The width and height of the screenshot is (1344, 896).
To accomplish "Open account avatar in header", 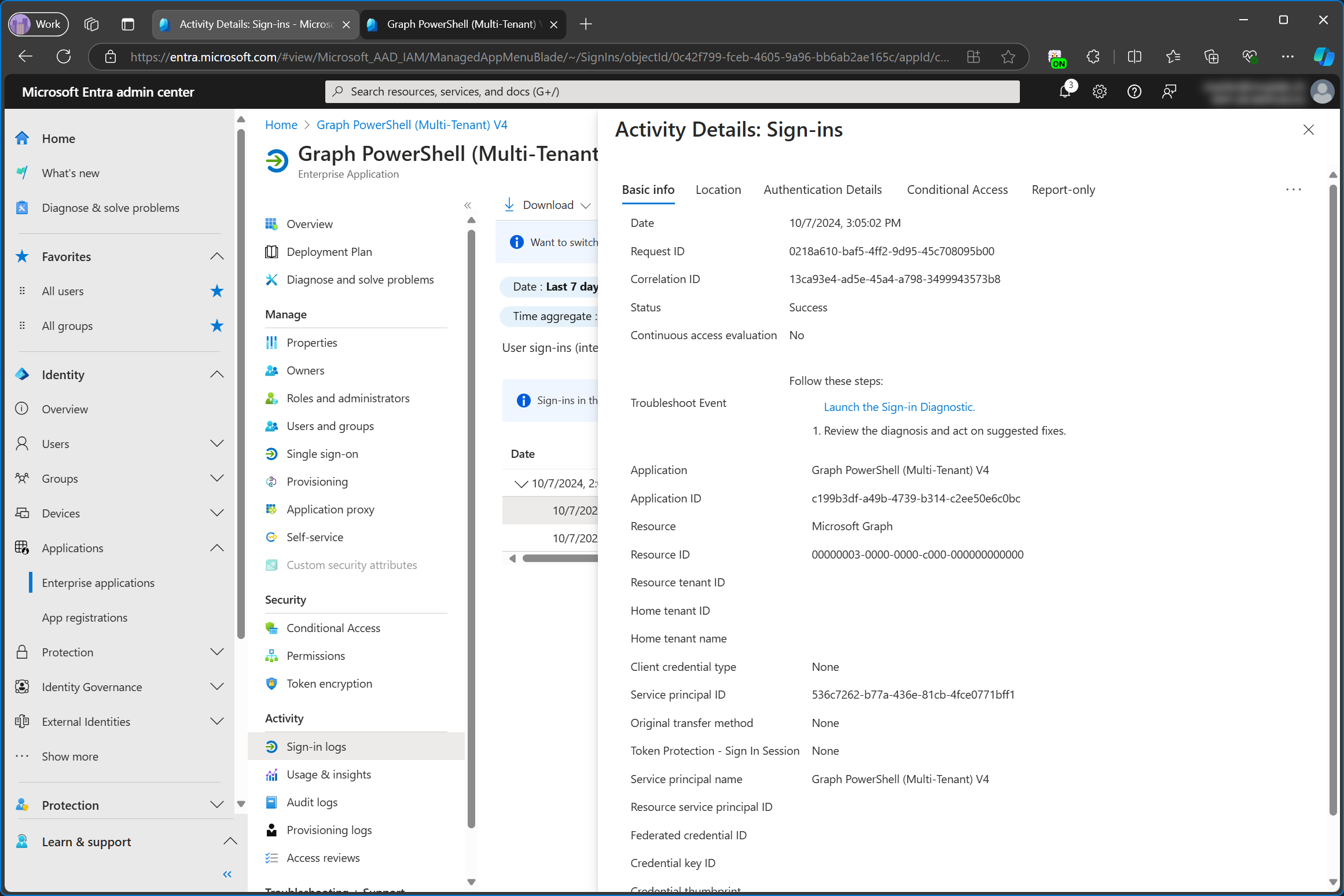I will click(1322, 91).
